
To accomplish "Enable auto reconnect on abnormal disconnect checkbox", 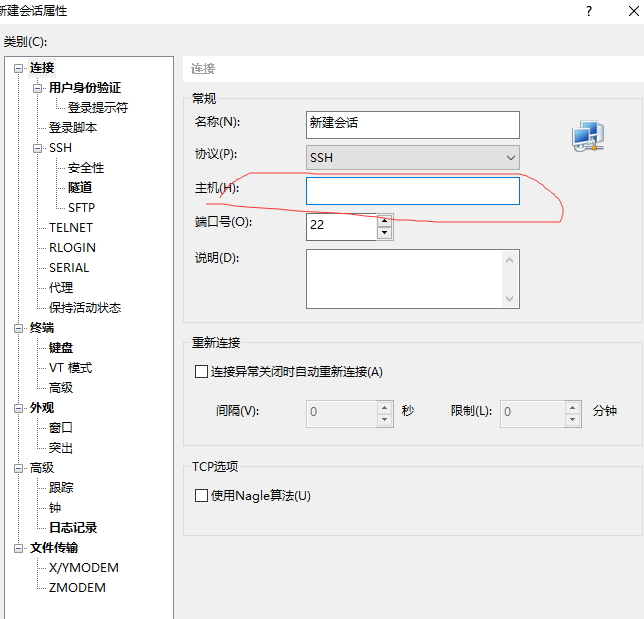I will coord(201,372).
